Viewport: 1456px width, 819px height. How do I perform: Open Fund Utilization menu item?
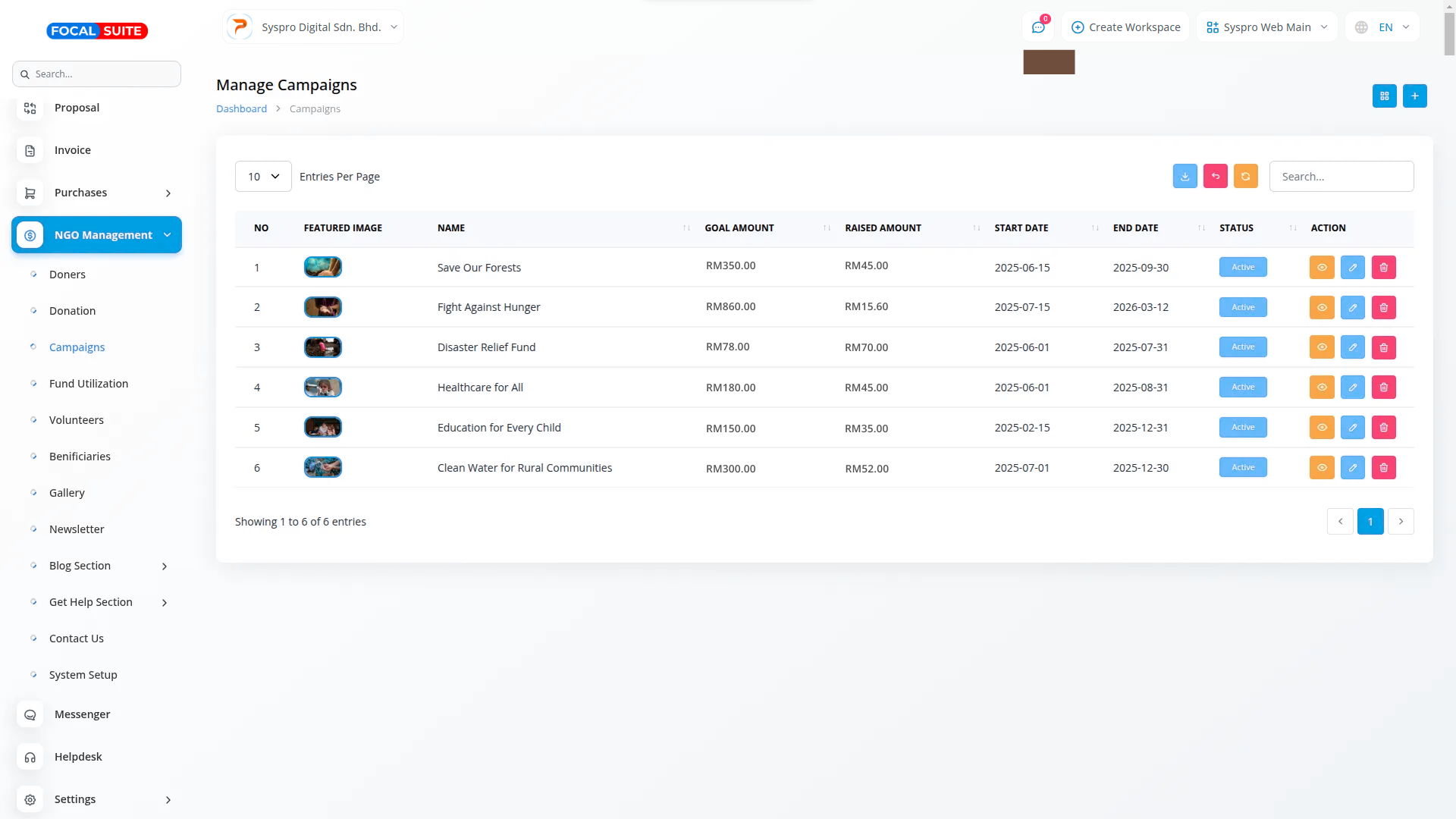pos(89,384)
